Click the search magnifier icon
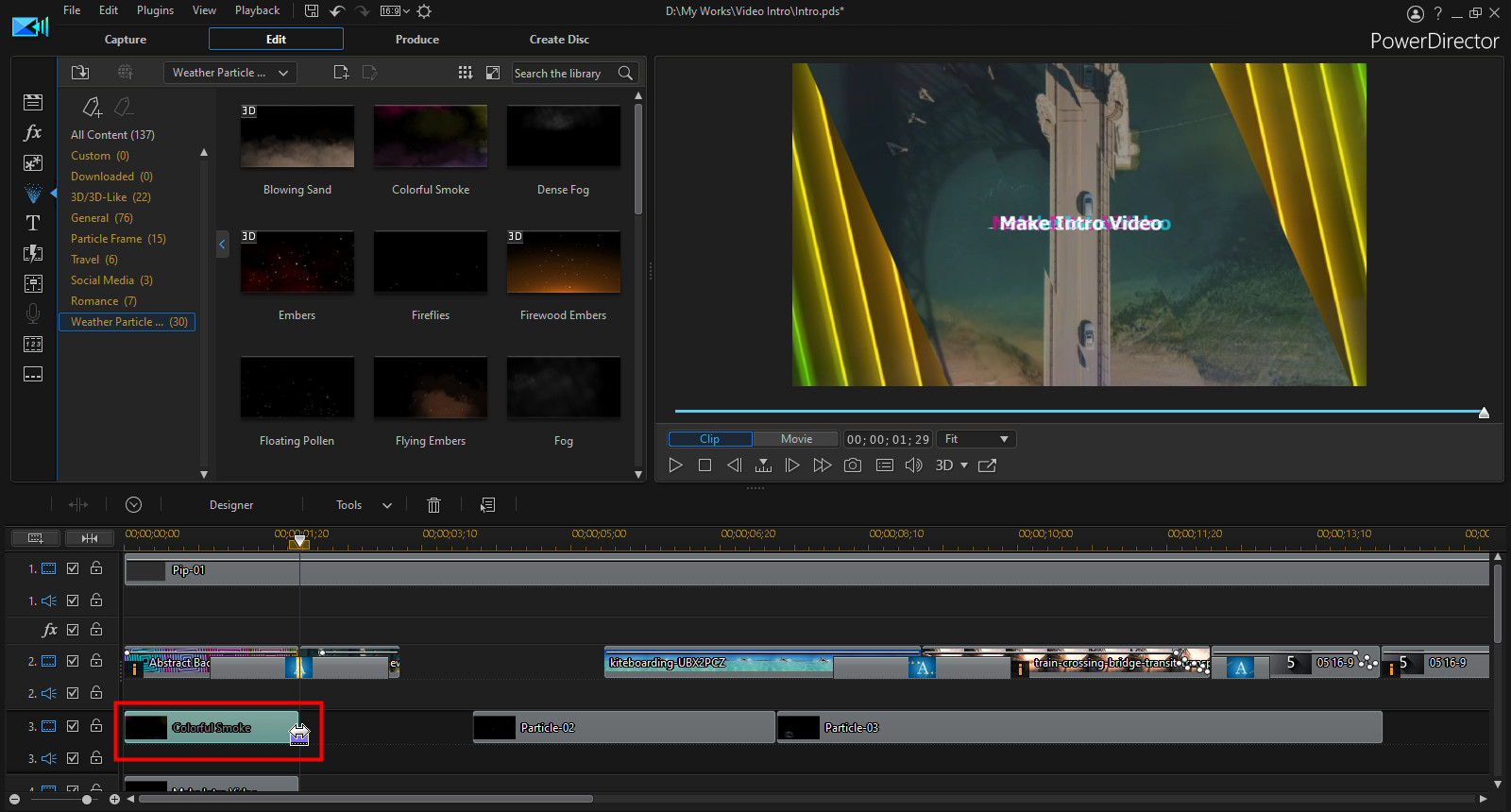The height and width of the screenshot is (812, 1511). pos(625,73)
